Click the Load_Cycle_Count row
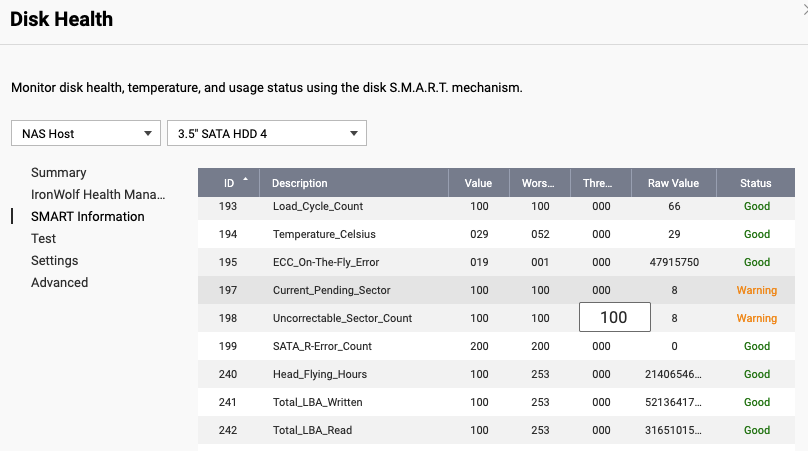 (317, 206)
